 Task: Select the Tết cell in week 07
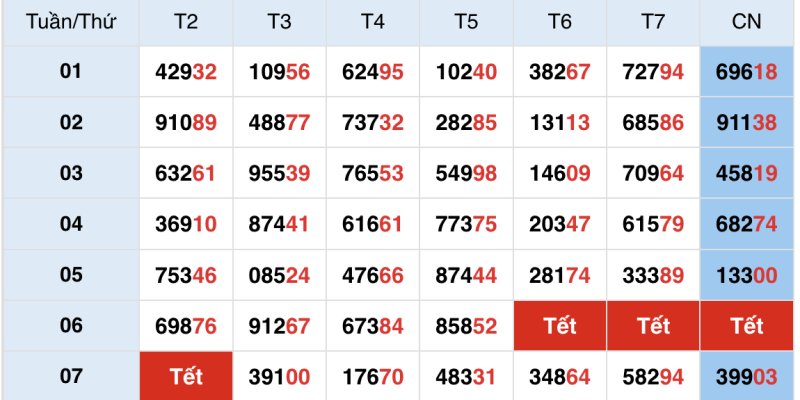click(186, 377)
